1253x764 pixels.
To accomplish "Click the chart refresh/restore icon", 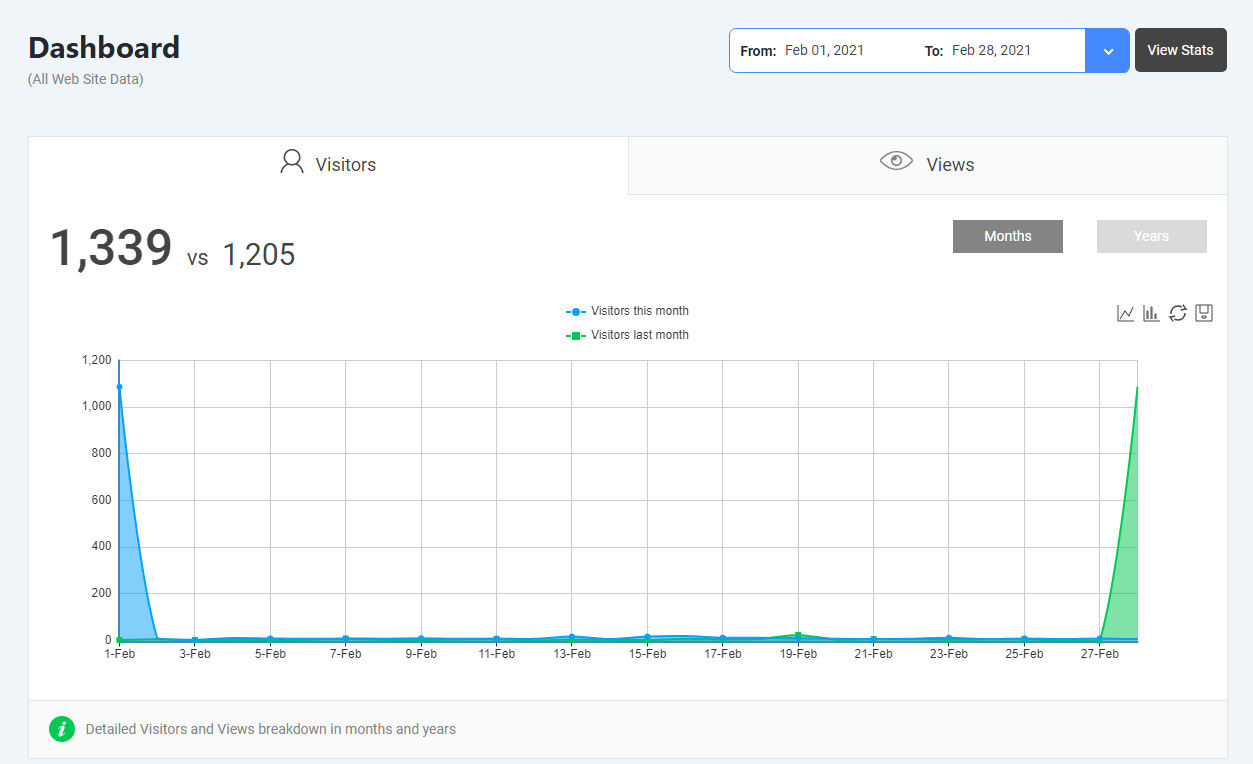I will [1178, 313].
